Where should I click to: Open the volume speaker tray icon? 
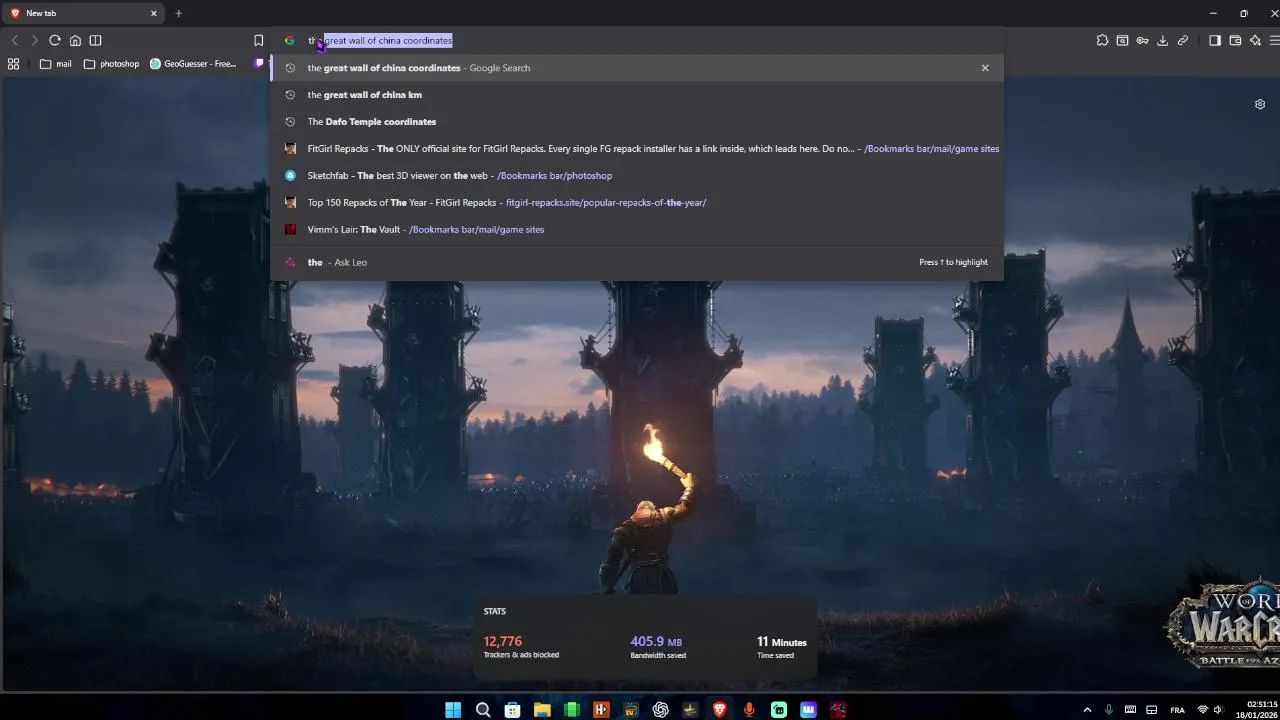point(1218,710)
